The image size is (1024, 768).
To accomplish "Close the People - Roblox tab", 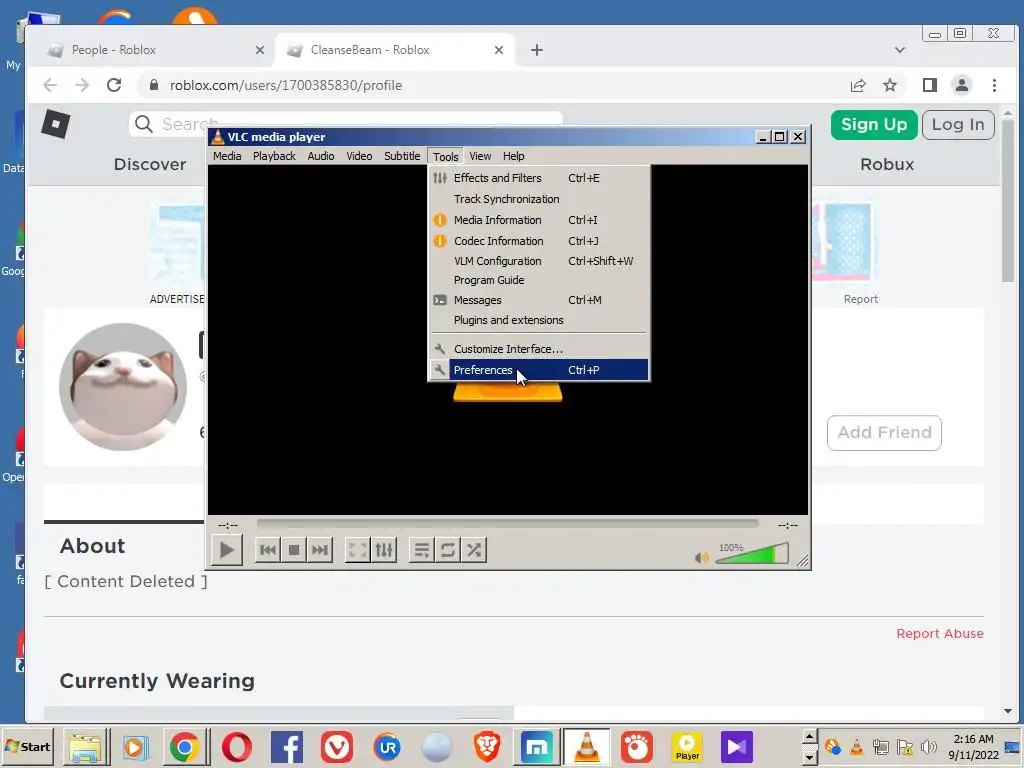I will 260,50.
